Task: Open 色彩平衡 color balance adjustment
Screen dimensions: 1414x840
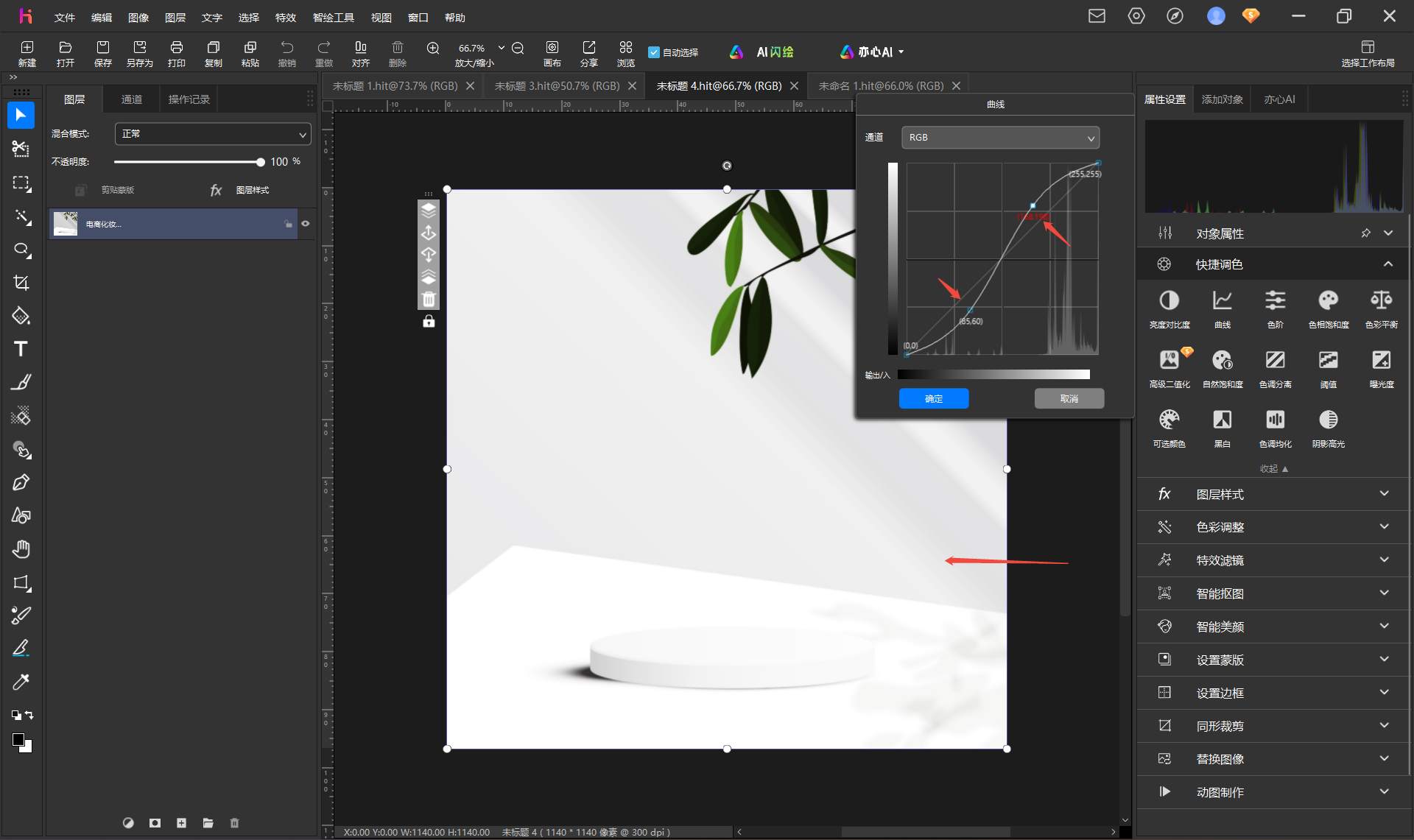Action: tap(1382, 308)
